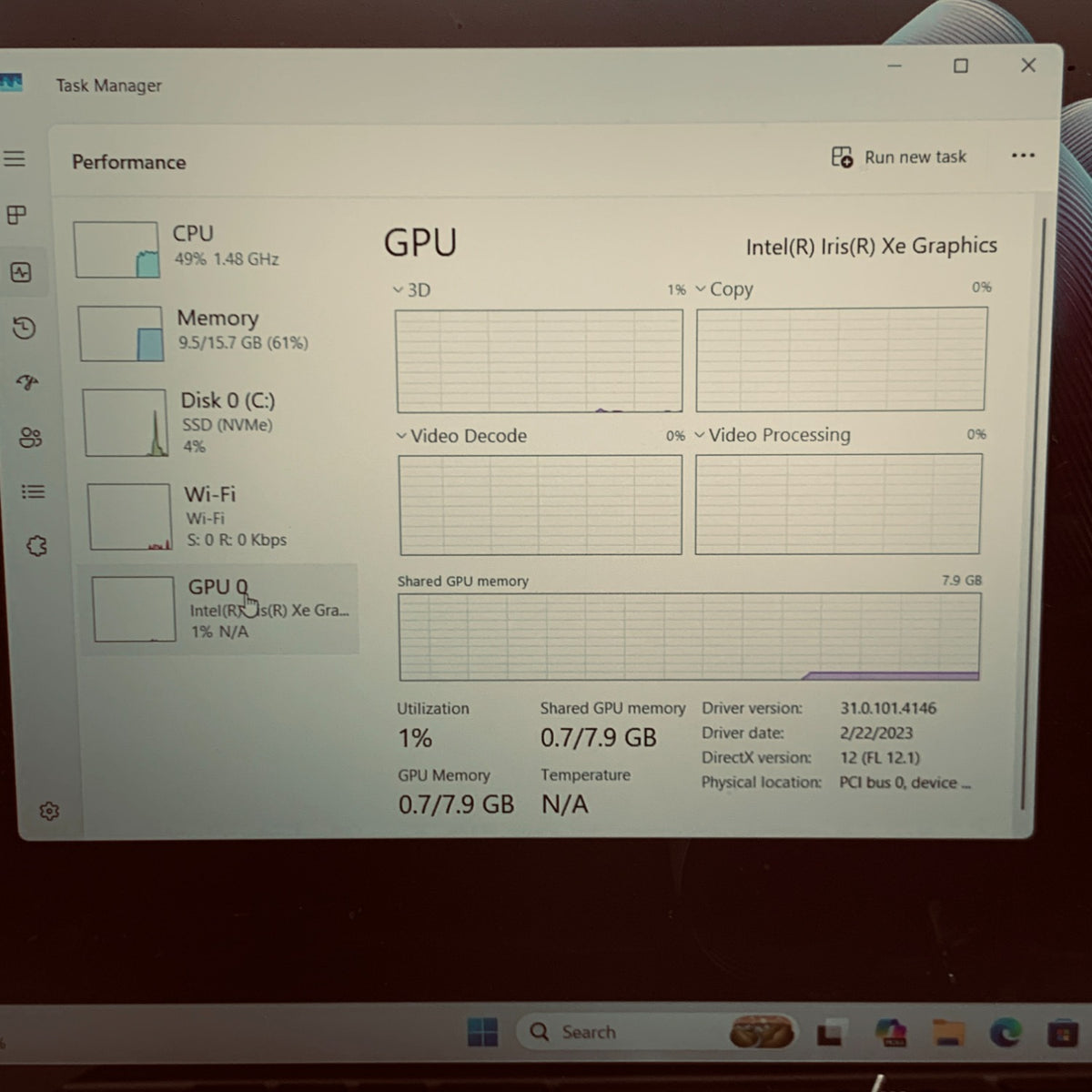The height and width of the screenshot is (1092, 1092).
Task: Open Microsoft Edge from the taskbar
Action: pos(1005,1033)
